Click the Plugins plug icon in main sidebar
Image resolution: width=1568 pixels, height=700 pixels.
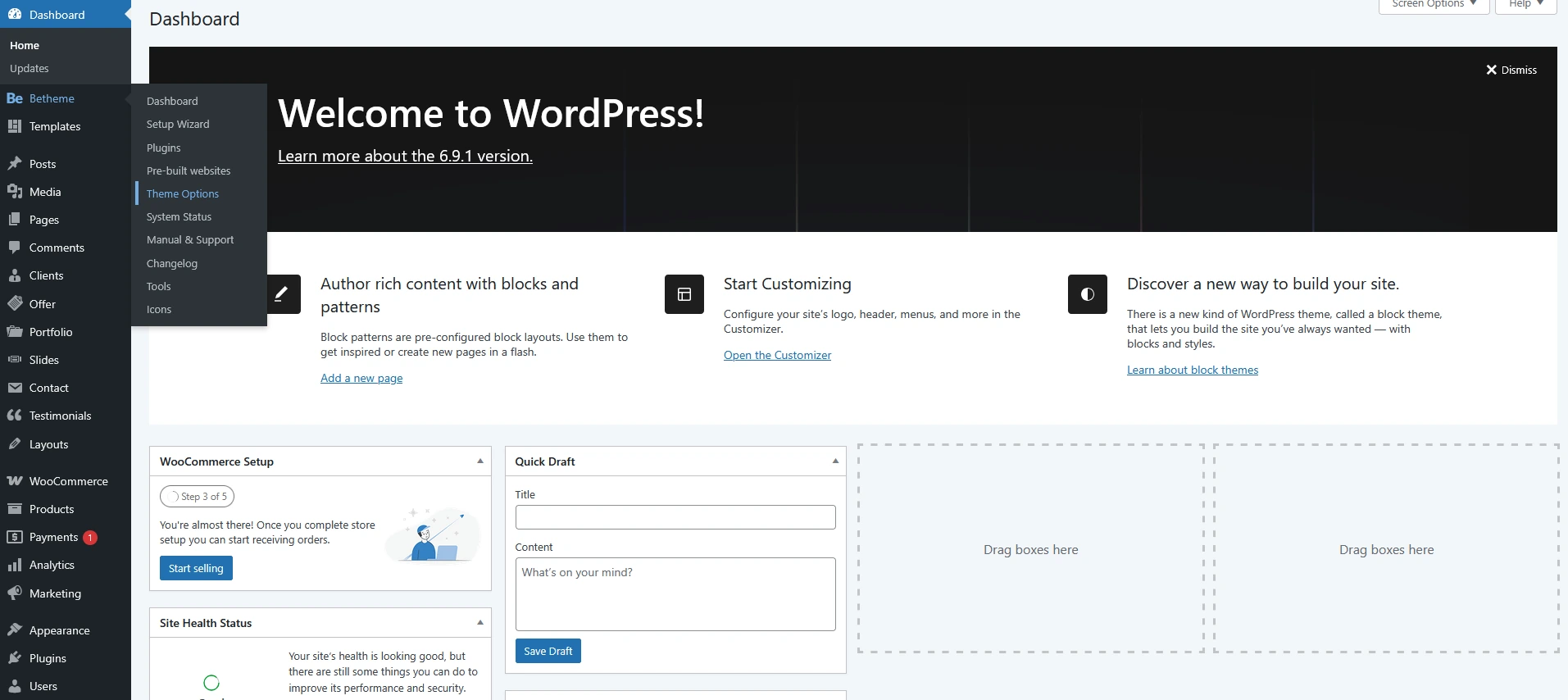point(15,658)
